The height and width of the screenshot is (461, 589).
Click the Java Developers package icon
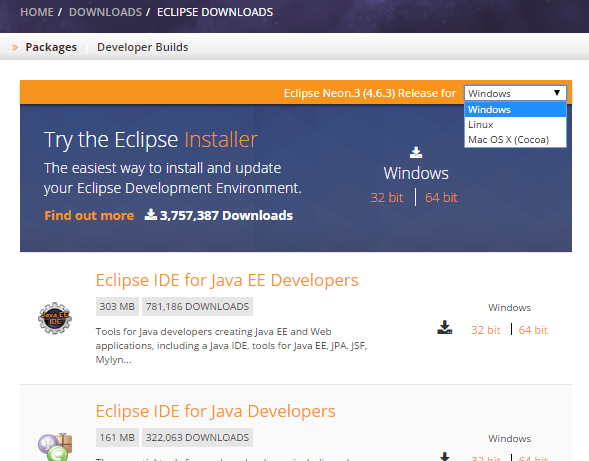point(55,446)
